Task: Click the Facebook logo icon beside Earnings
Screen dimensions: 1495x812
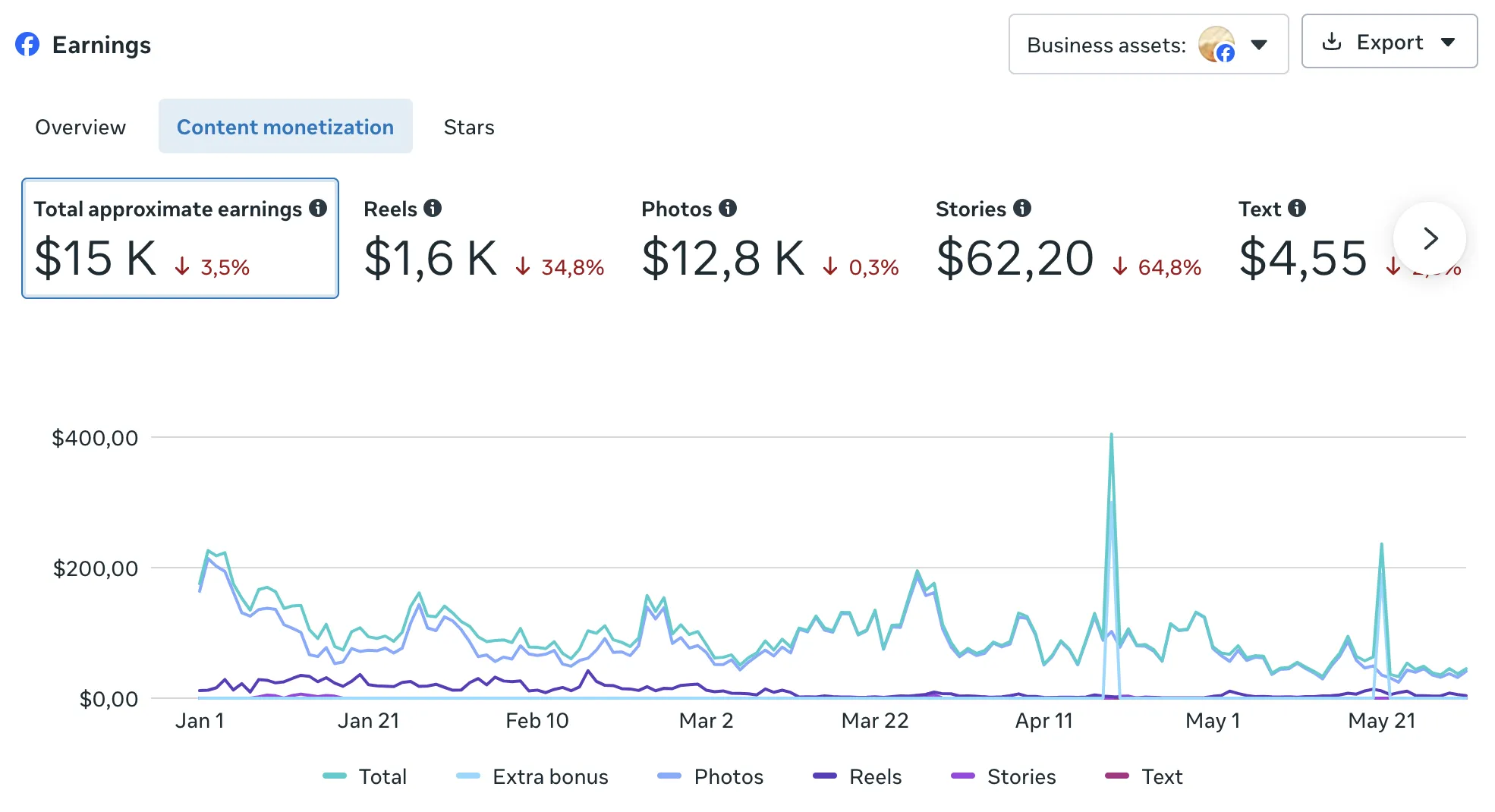Action: coord(27,45)
